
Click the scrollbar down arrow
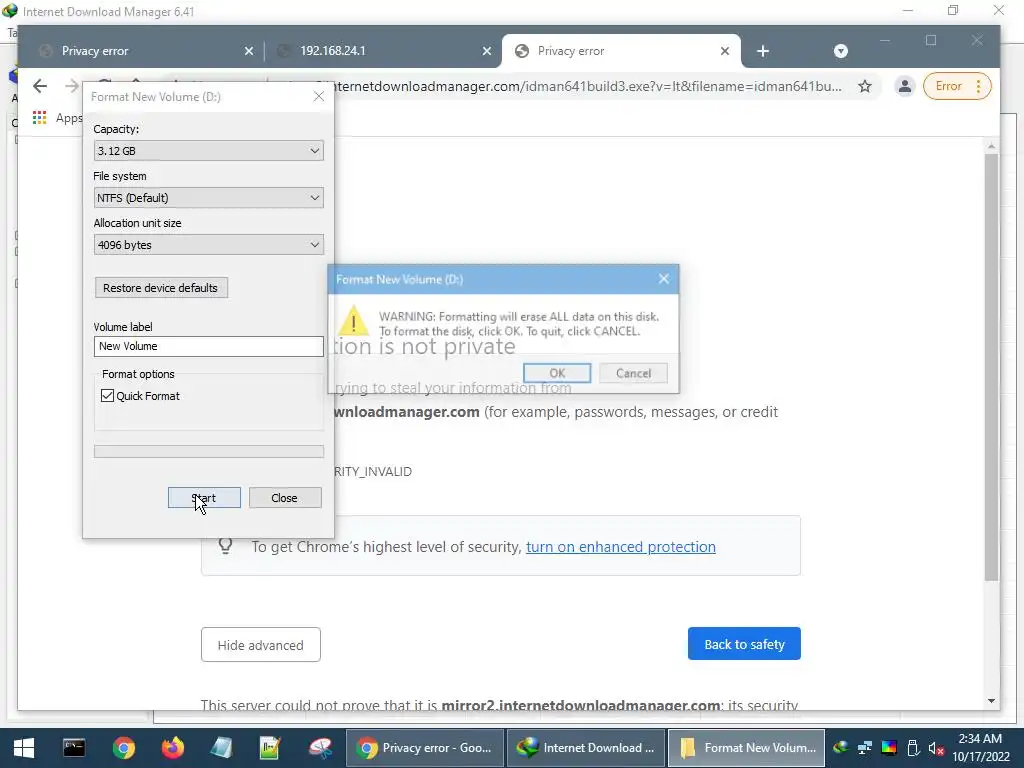tap(991, 701)
